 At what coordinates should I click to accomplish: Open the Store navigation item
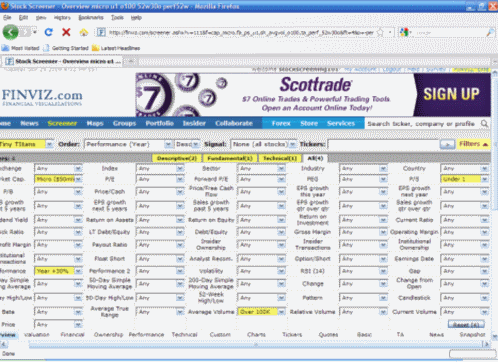point(309,123)
